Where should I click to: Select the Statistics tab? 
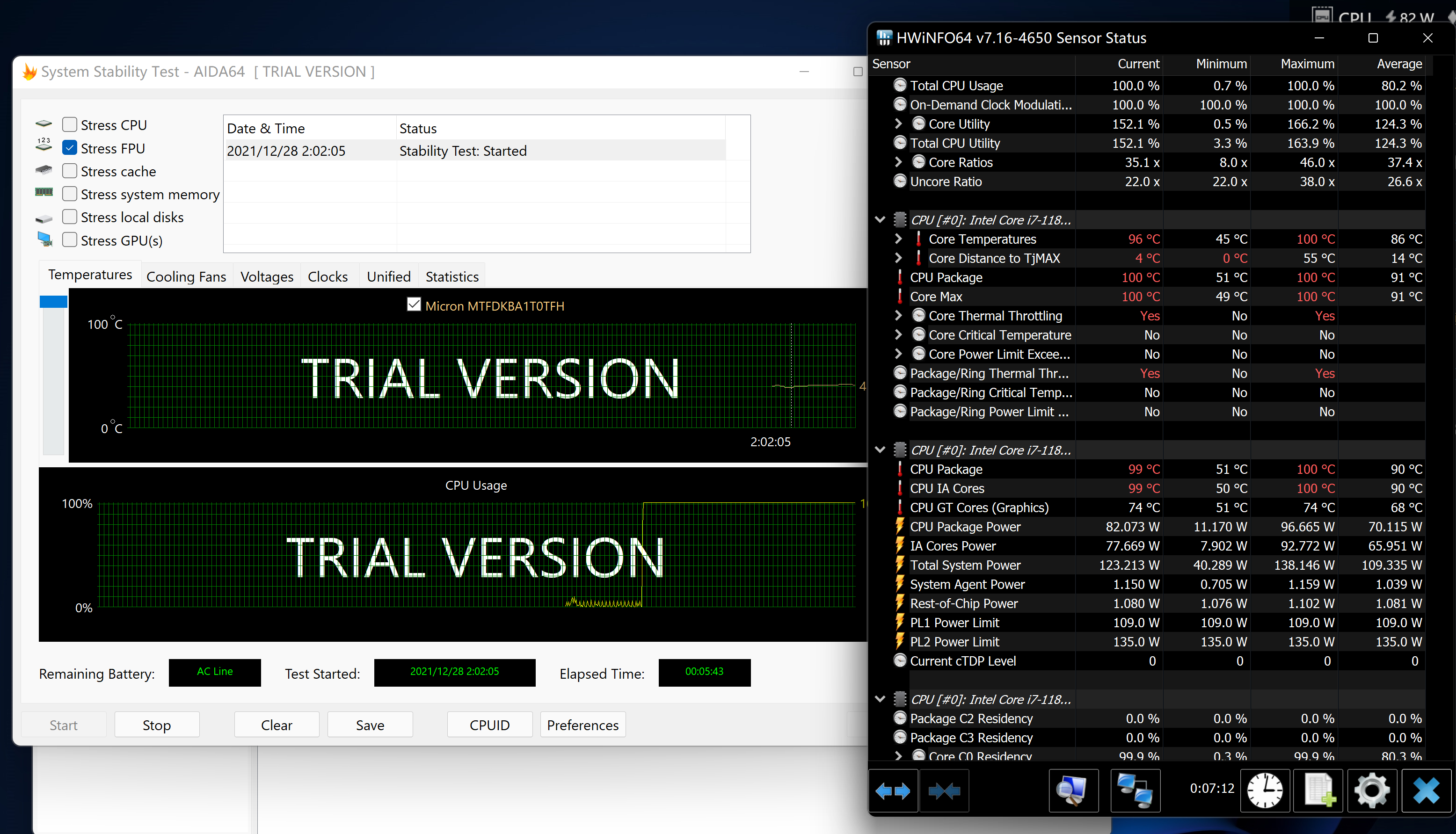click(452, 276)
